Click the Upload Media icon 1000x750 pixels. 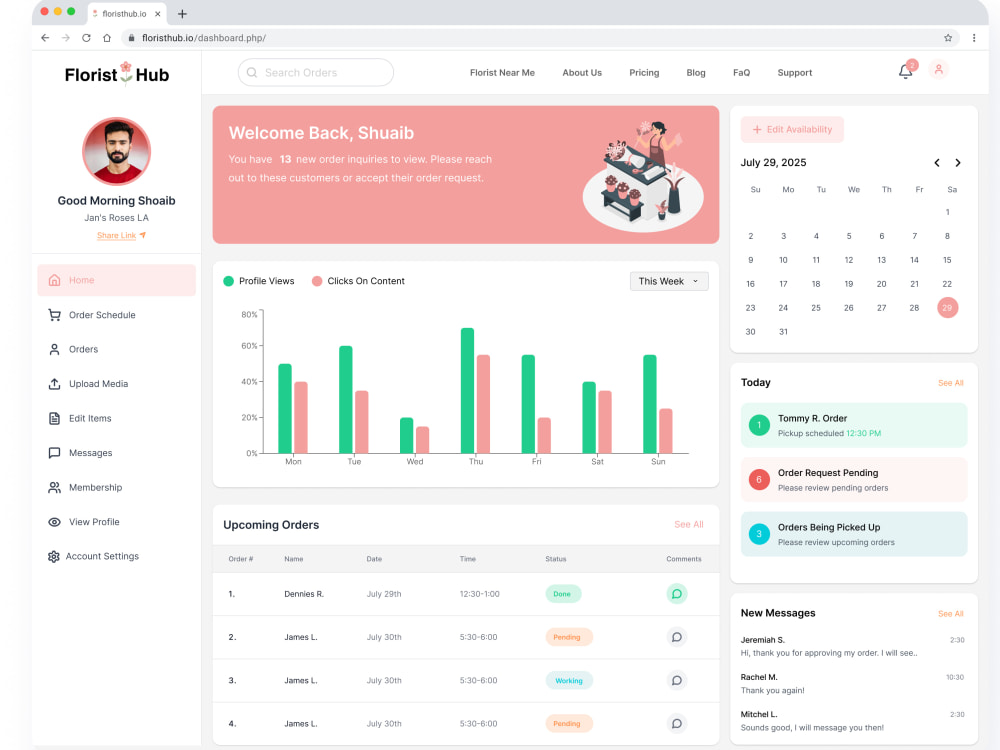[54, 384]
